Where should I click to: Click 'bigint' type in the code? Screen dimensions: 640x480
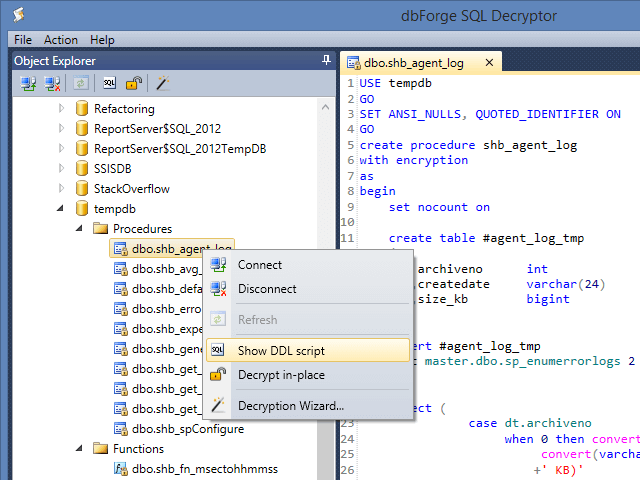coord(548,299)
